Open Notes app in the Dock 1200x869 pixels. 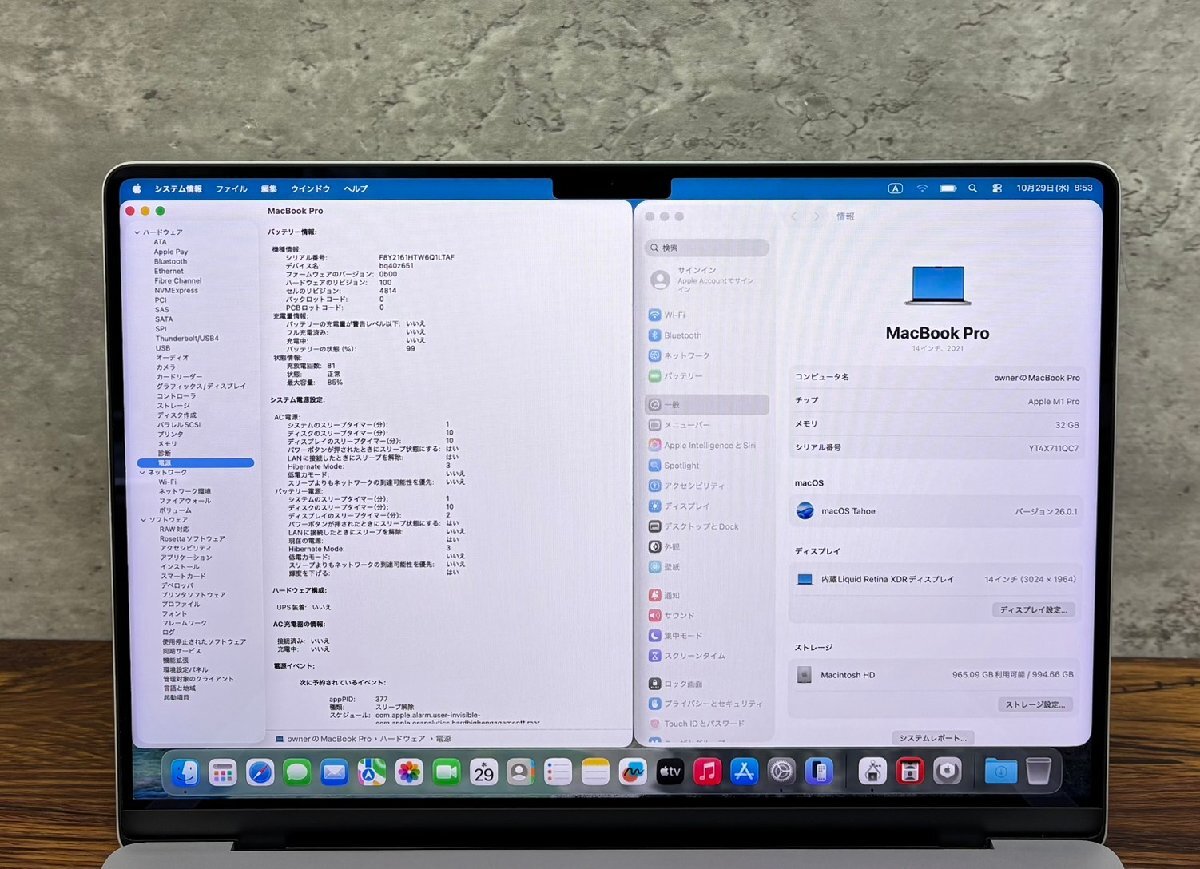(x=596, y=772)
